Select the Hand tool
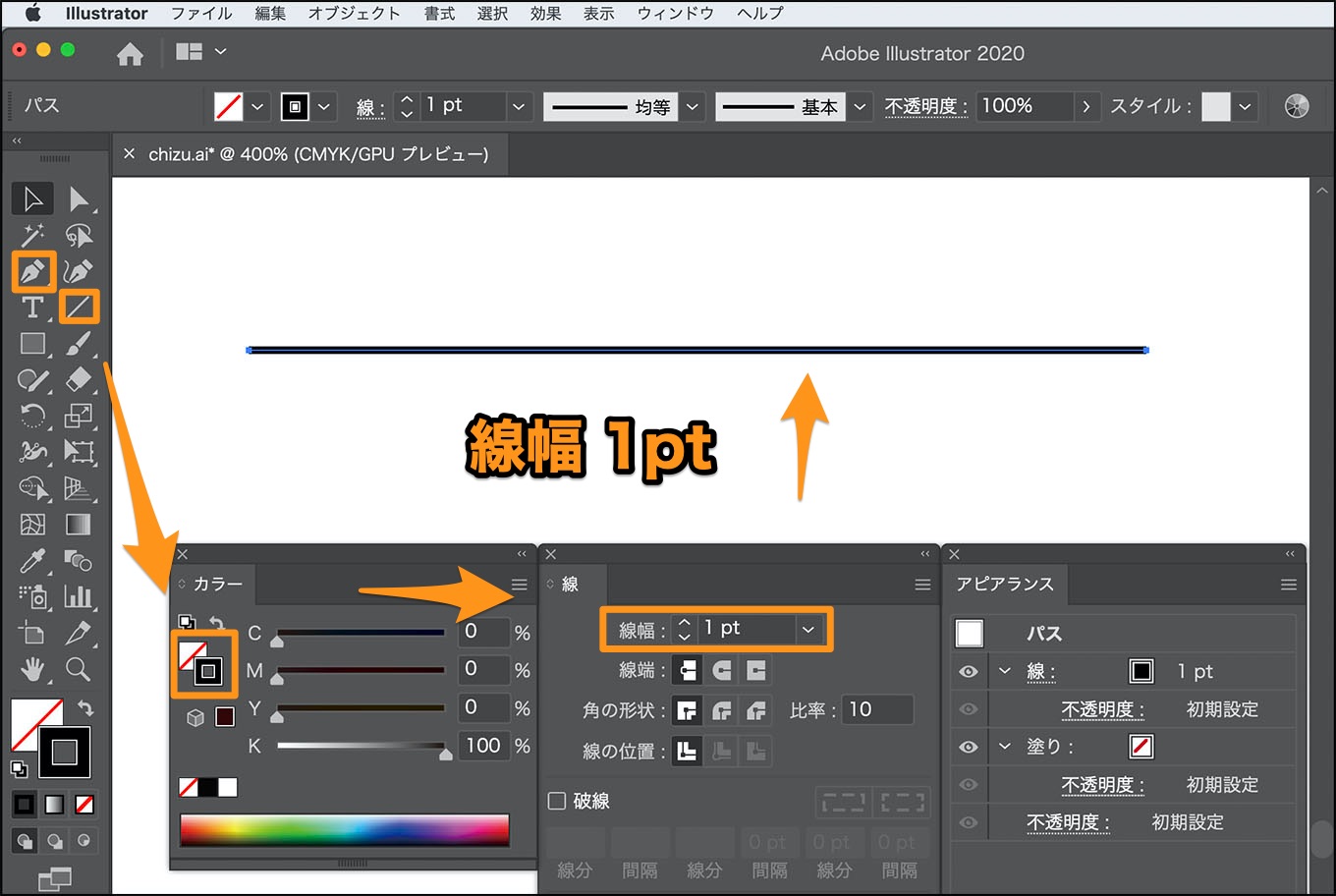The height and width of the screenshot is (896, 1336). click(x=32, y=670)
